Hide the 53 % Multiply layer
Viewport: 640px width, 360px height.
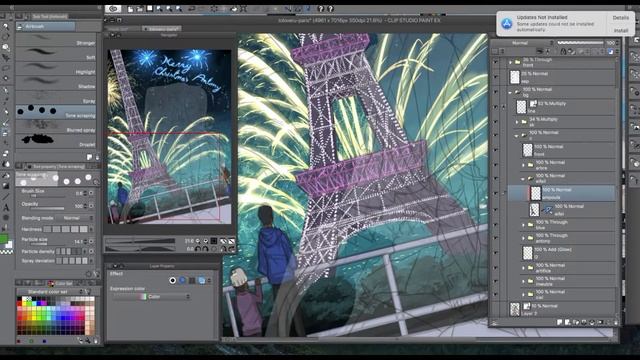pyautogui.click(x=496, y=107)
